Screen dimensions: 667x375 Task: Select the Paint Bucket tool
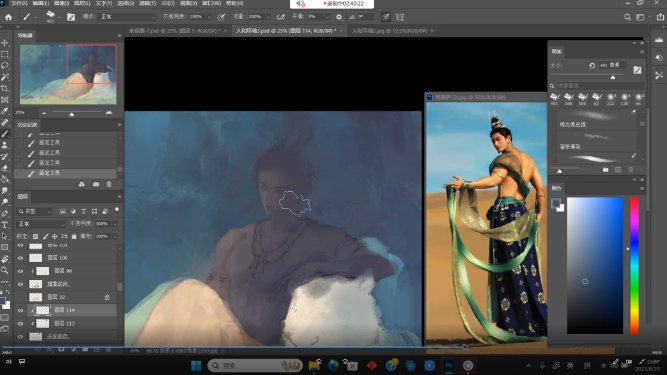click(x=5, y=179)
